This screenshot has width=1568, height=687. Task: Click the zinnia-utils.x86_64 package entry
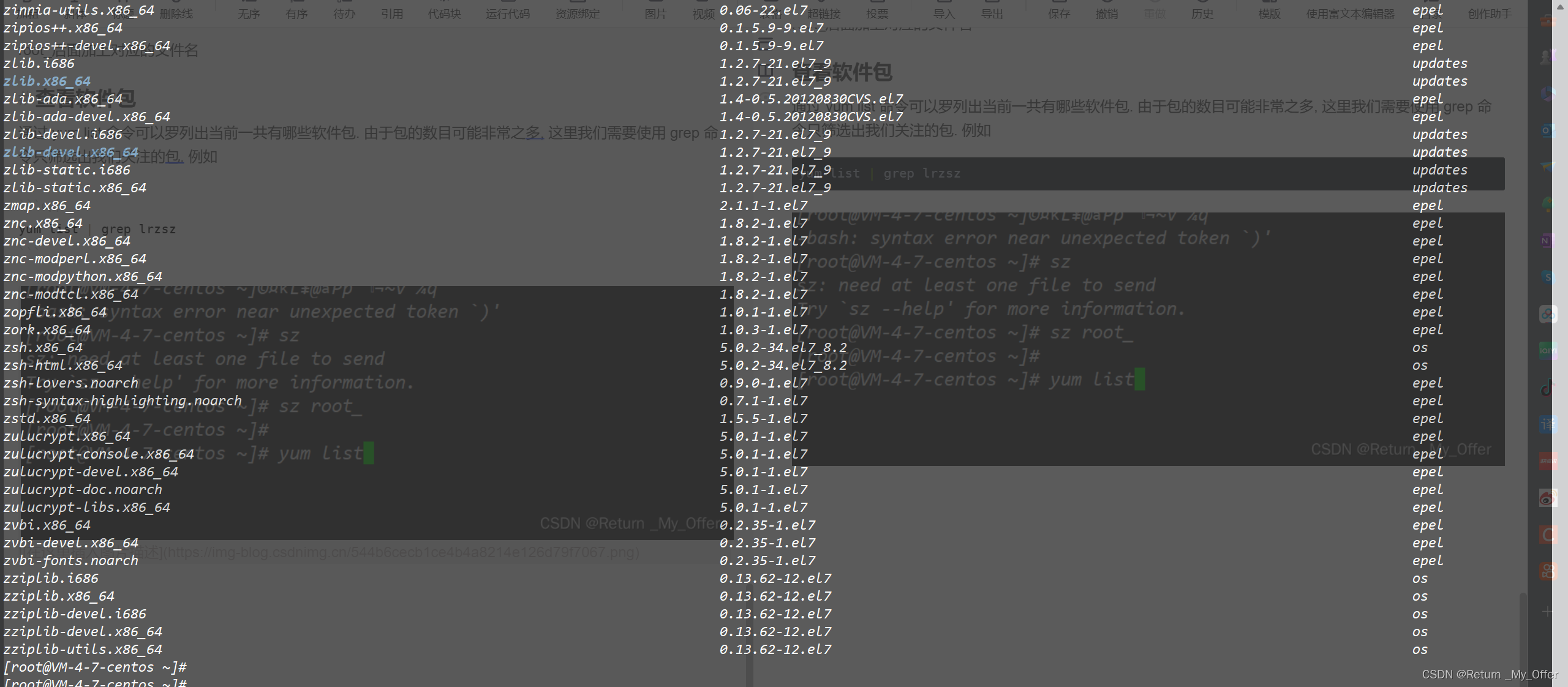[x=79, y=10]
